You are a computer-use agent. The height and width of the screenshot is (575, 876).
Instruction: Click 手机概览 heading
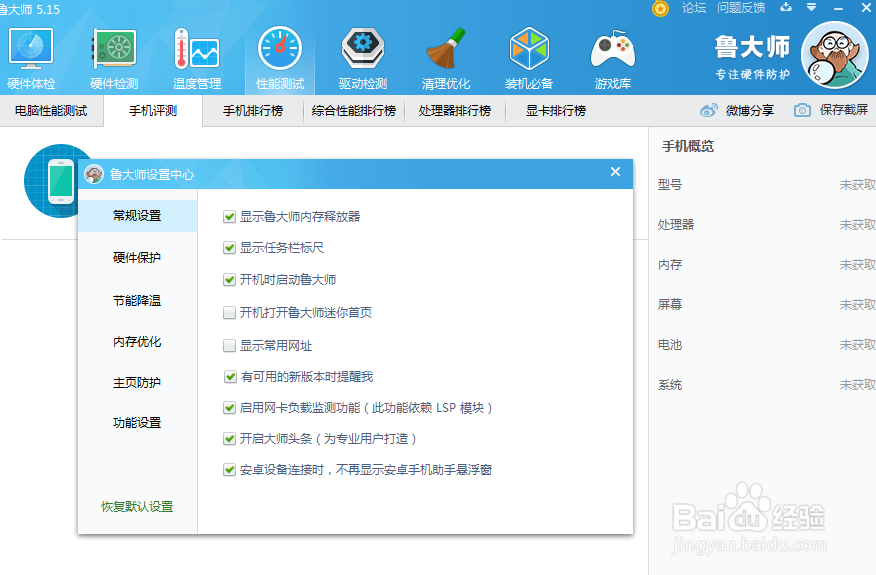point(688,146)
